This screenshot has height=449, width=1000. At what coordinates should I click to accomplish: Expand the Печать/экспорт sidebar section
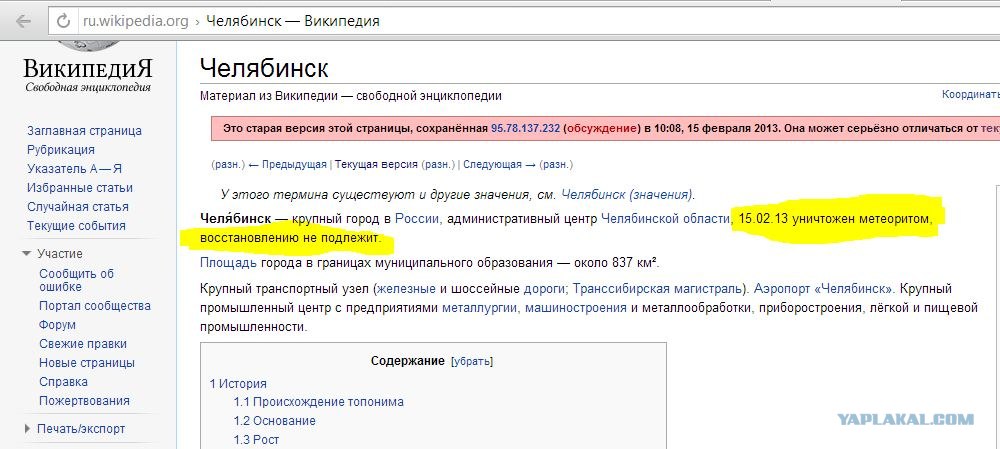(27, 429)
